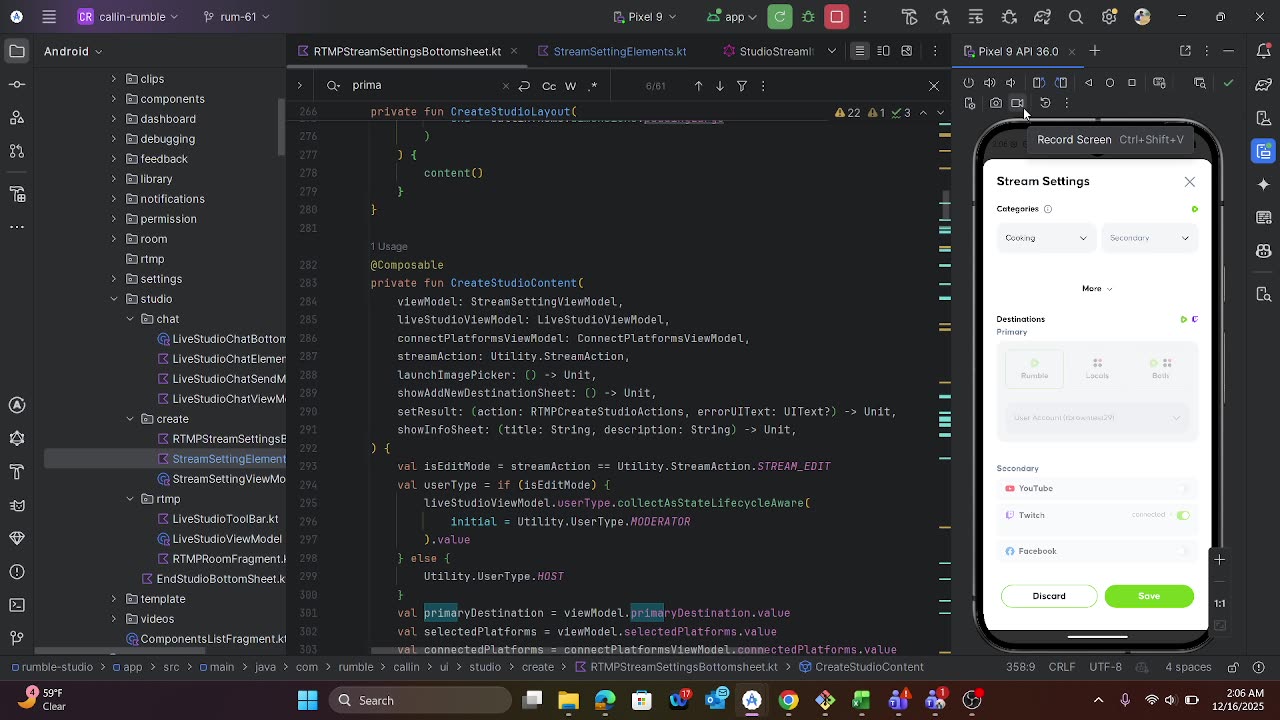The width and height of the screenshot is (1280, 720).
Task: Select Rumble as primary destination
Action: coord(1034,369)
